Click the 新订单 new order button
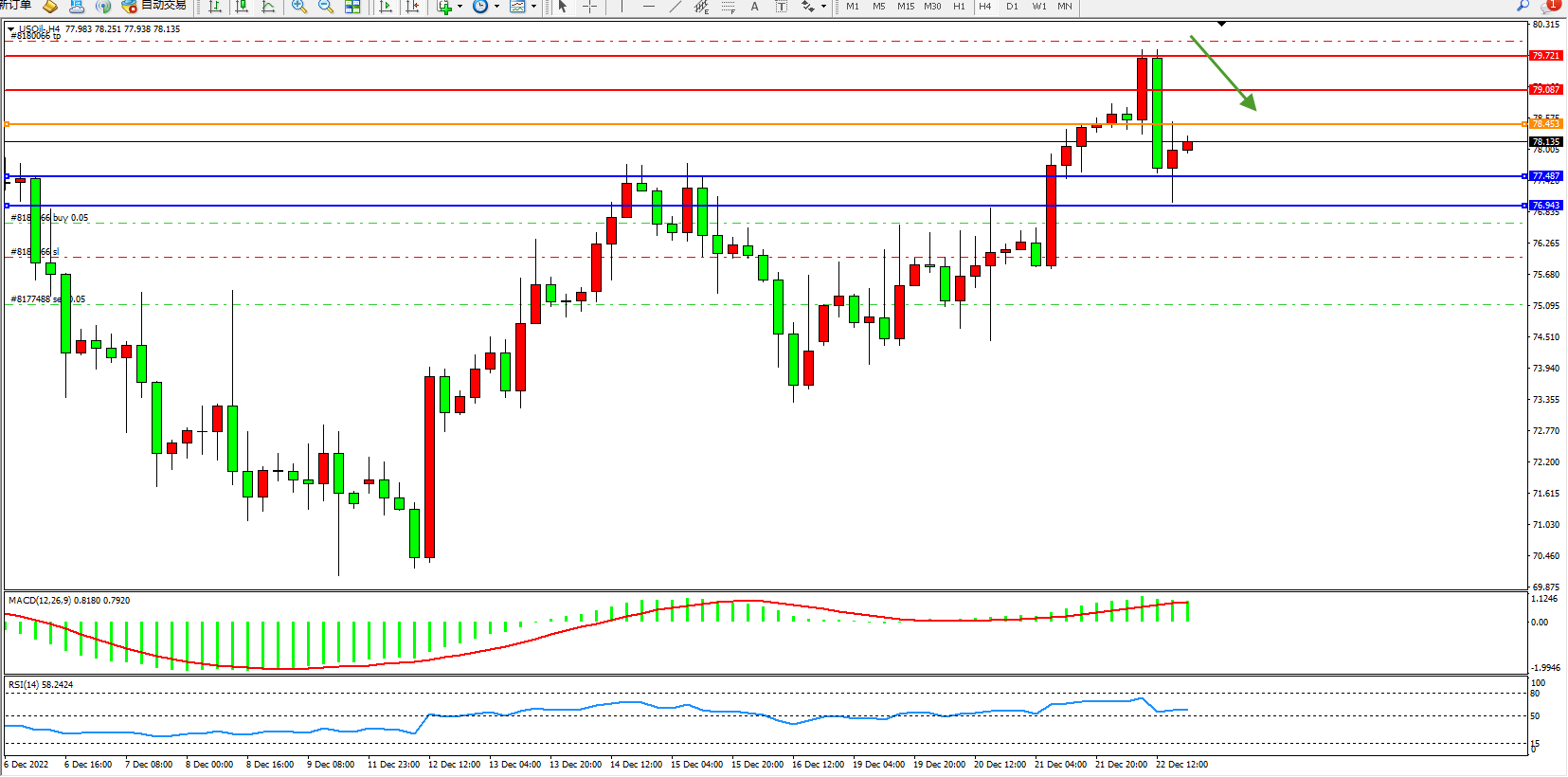The image size is (1568, 777). (x=15, y=6)
